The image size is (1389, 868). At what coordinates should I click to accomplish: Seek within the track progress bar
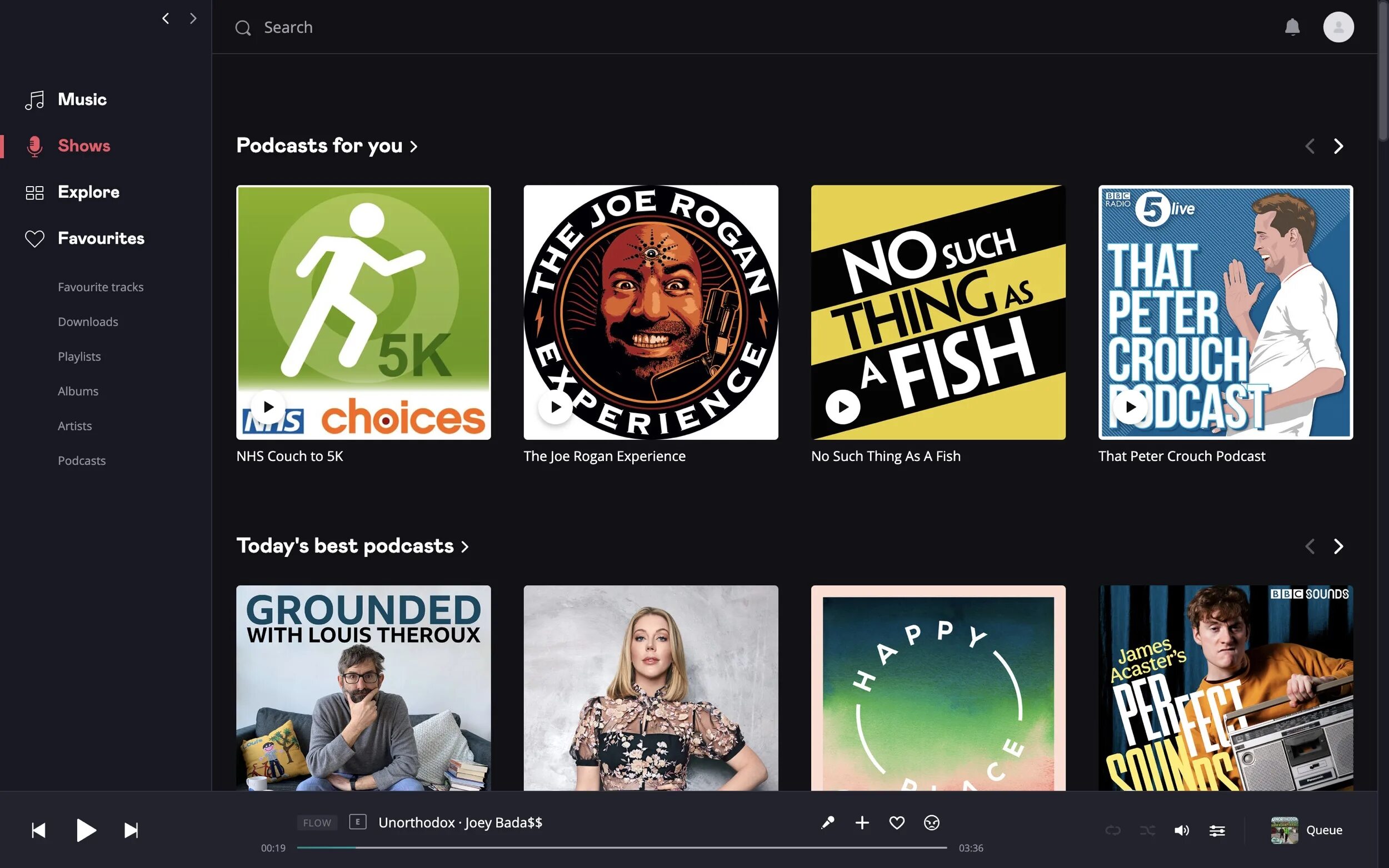coord(622,847)
